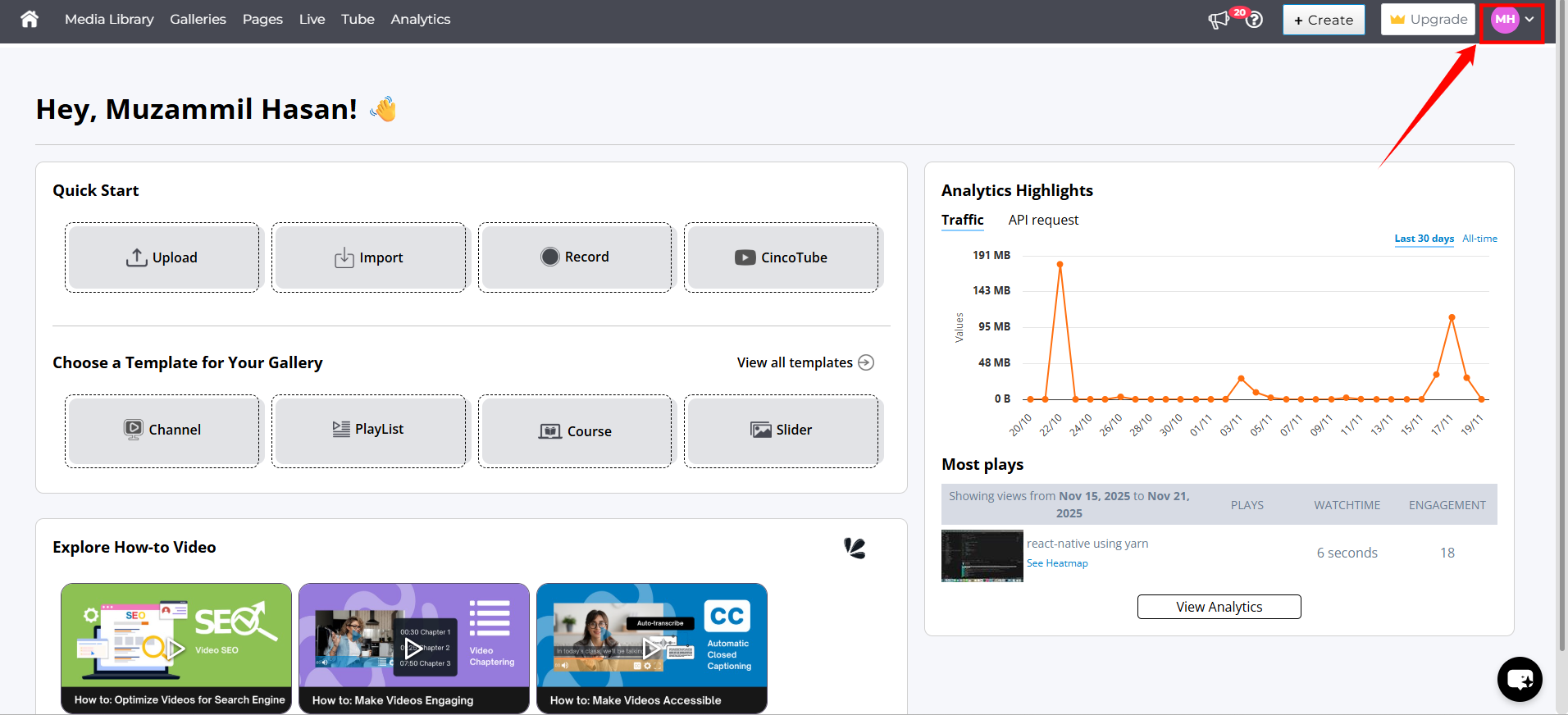This screenshot has height=715, width=1568.
Task: Click the 191 MB peak chart point
Action: 1060,264
